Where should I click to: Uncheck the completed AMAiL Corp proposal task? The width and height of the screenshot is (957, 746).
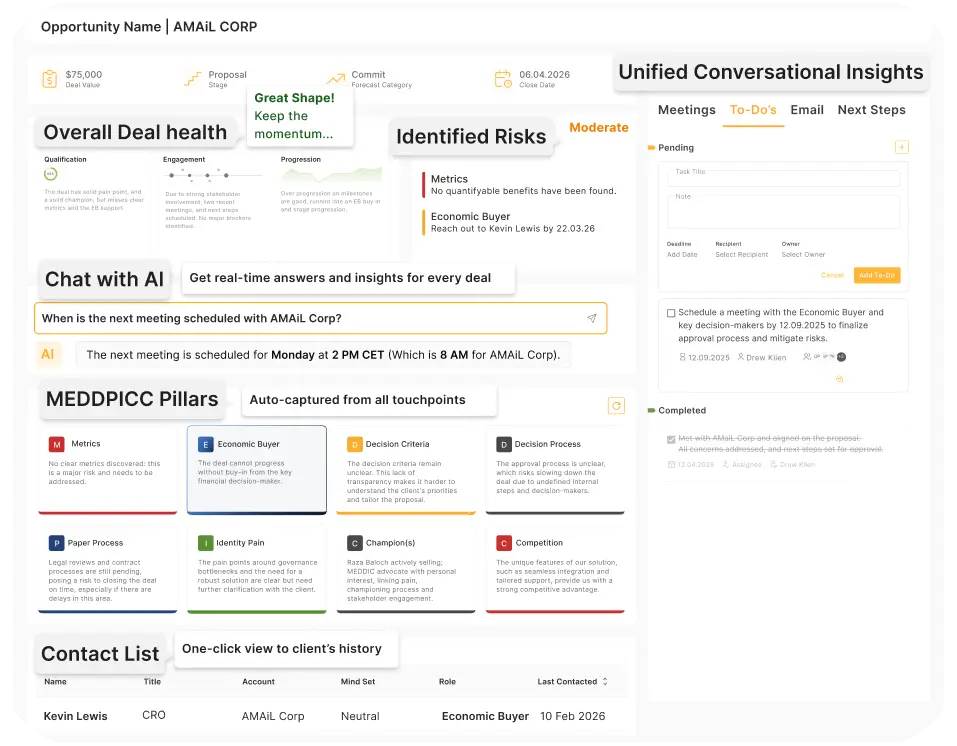tap(671, 440)
